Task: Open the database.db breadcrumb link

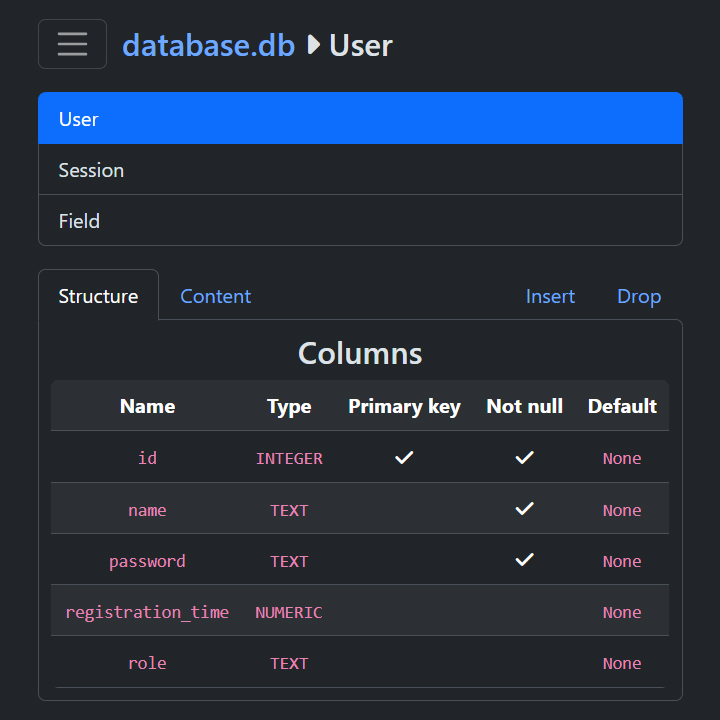Action: [208, 45]
